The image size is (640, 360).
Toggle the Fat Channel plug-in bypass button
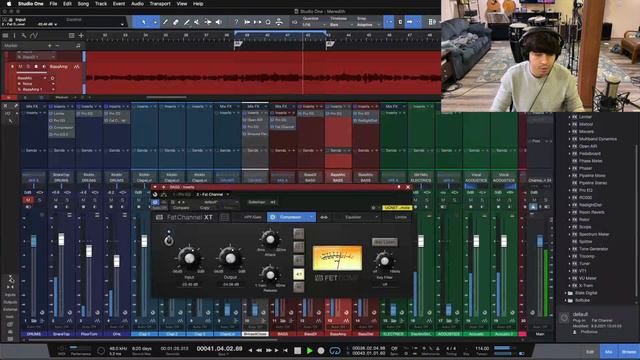[x=156, y=202]
